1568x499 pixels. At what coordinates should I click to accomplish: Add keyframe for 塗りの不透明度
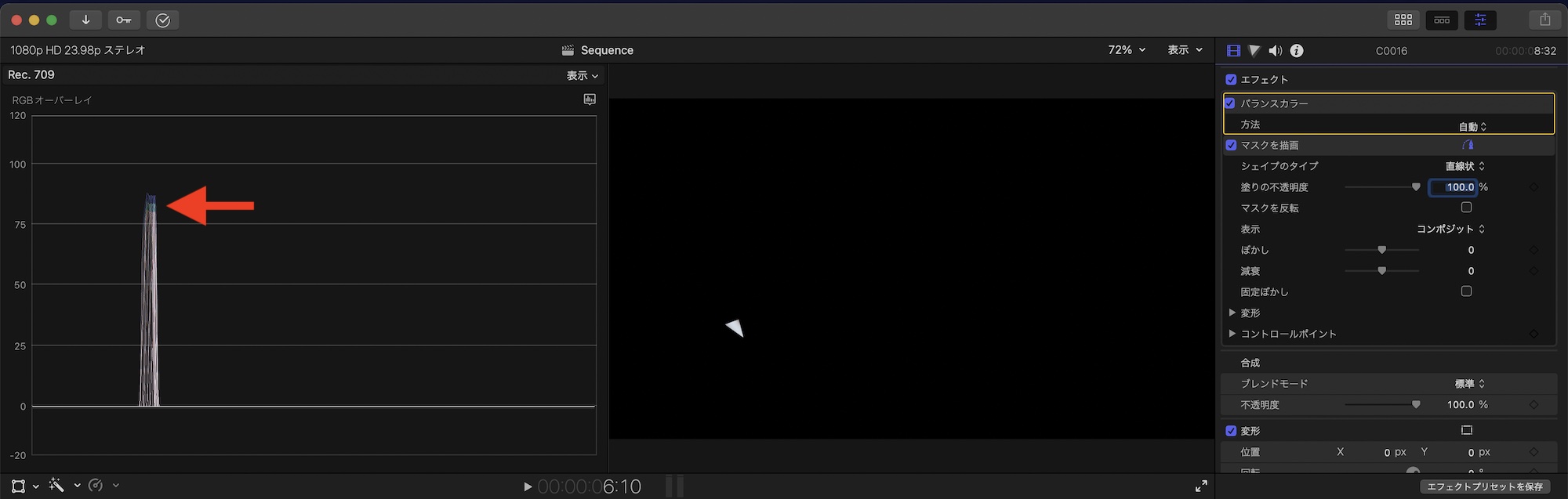1534,187
